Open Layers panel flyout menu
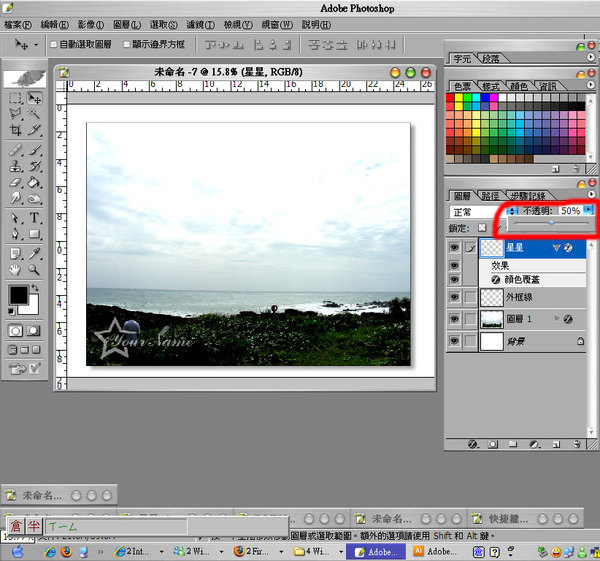 tap(592, 194)
